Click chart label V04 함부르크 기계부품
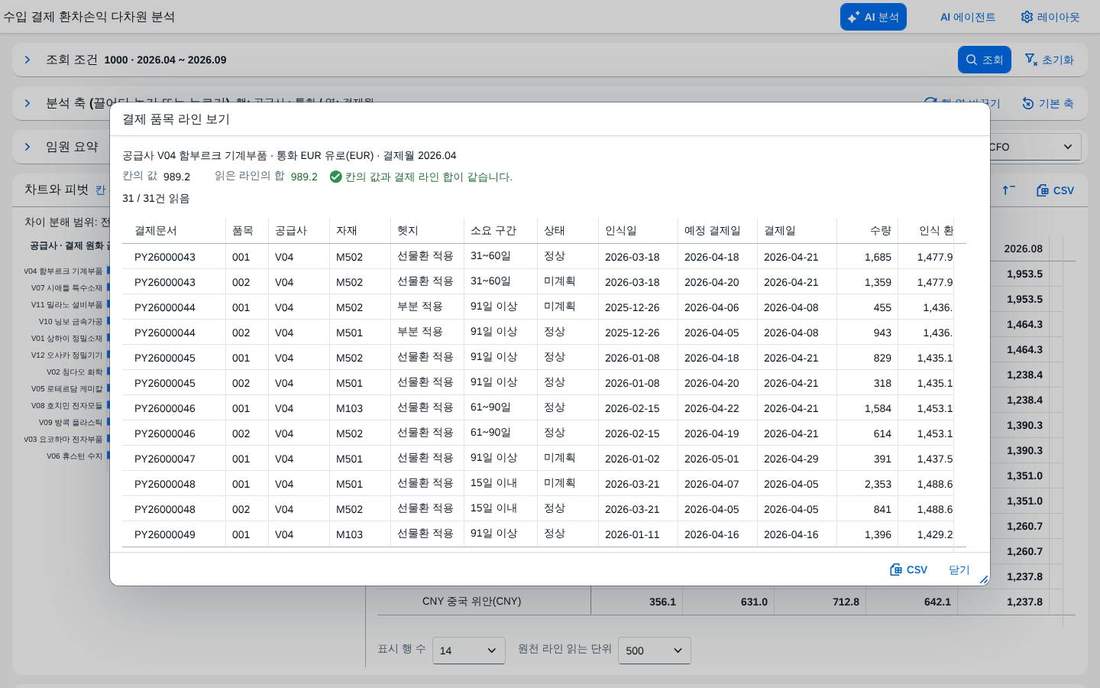Image resolution: width=1100 pixels, height=688 pixels. click(62, 271)
